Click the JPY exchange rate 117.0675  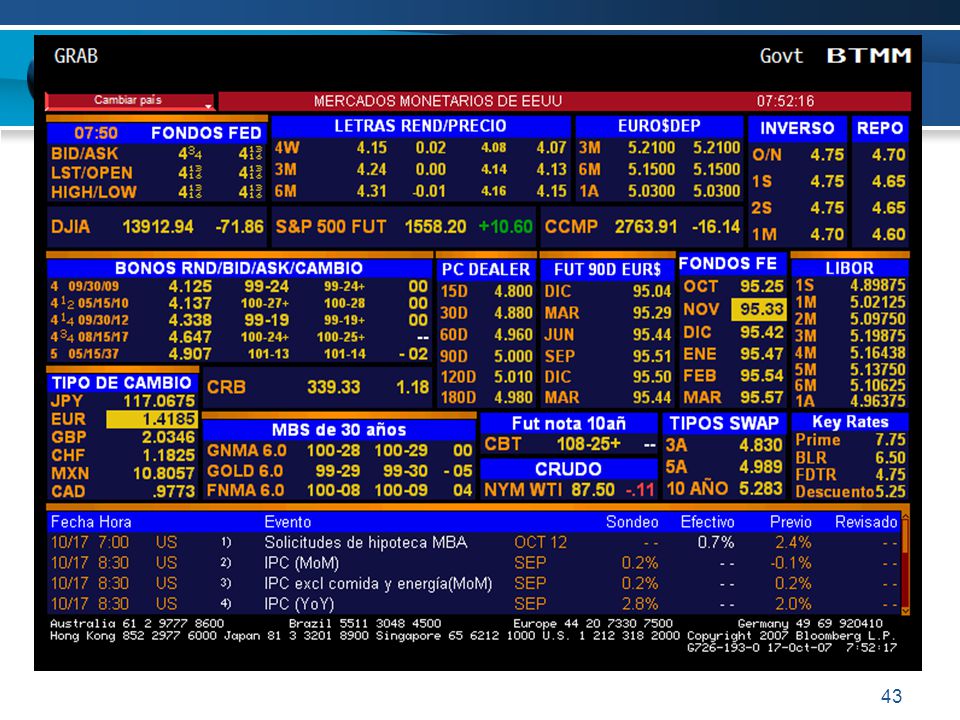(x=159, y=402)
